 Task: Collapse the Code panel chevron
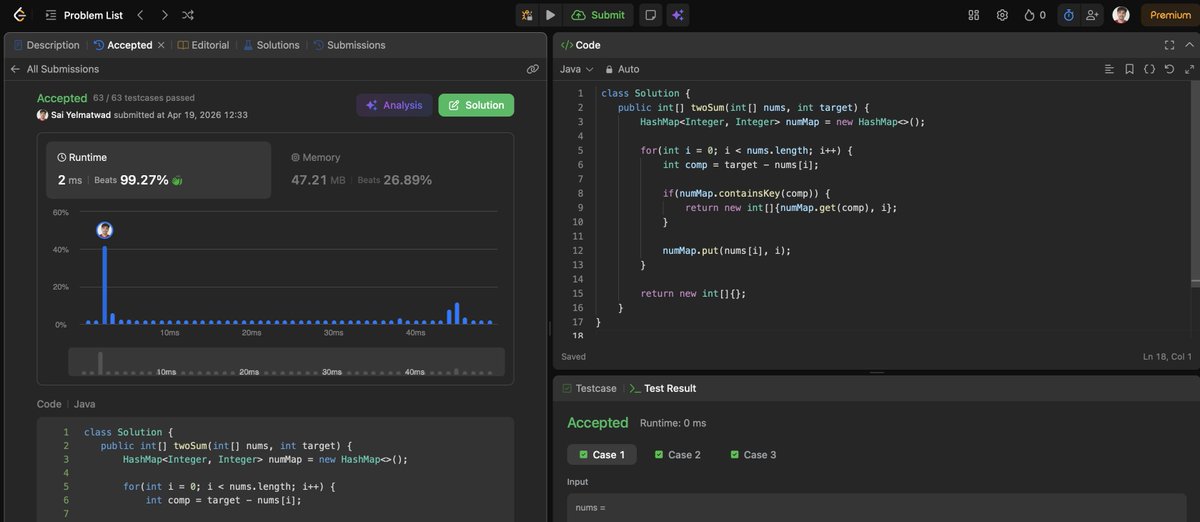(1189, 45)
